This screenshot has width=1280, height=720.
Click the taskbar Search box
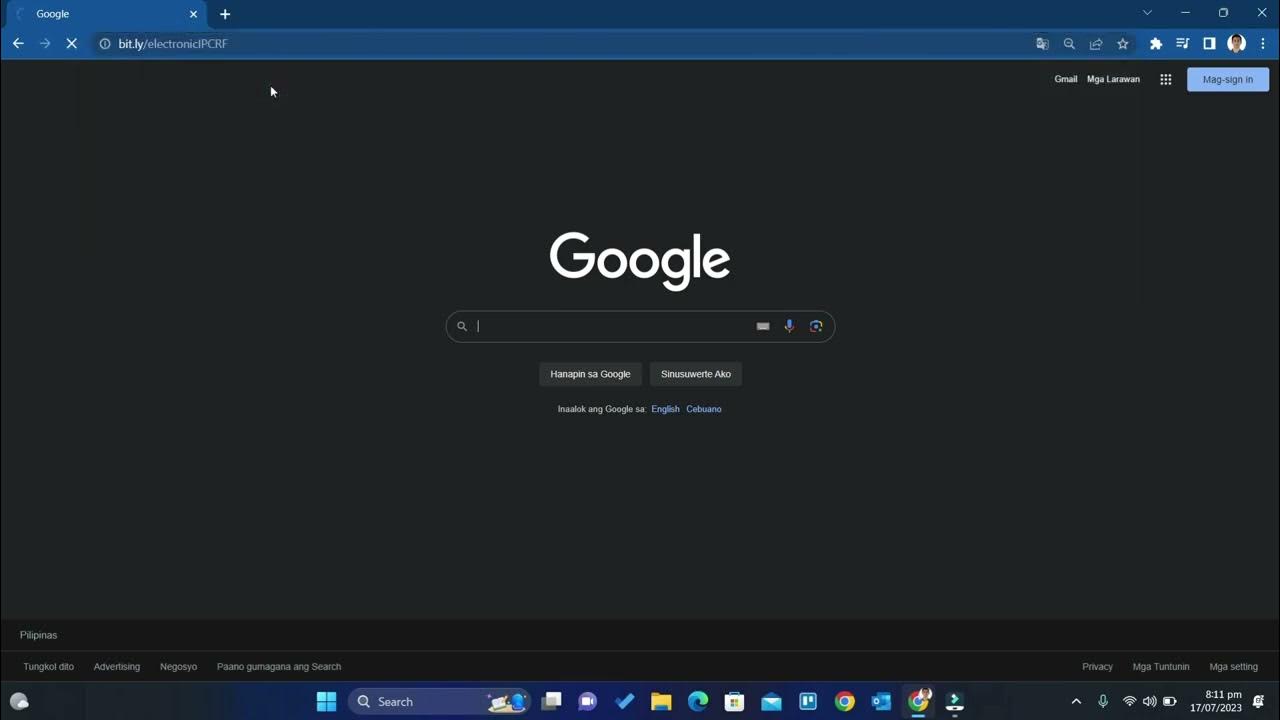point(438,702)
